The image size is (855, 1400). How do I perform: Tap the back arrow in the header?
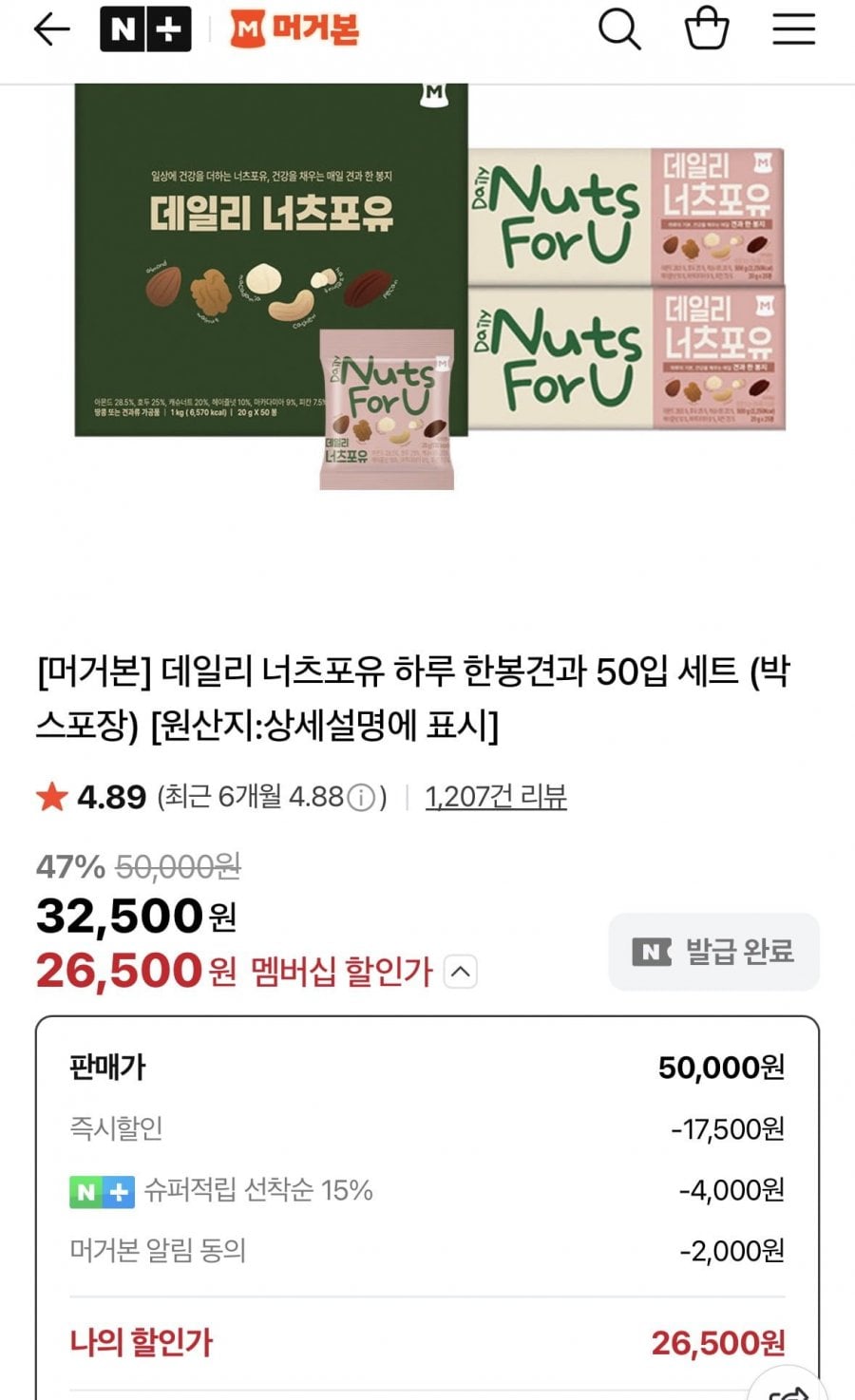(x=51, y=29)
